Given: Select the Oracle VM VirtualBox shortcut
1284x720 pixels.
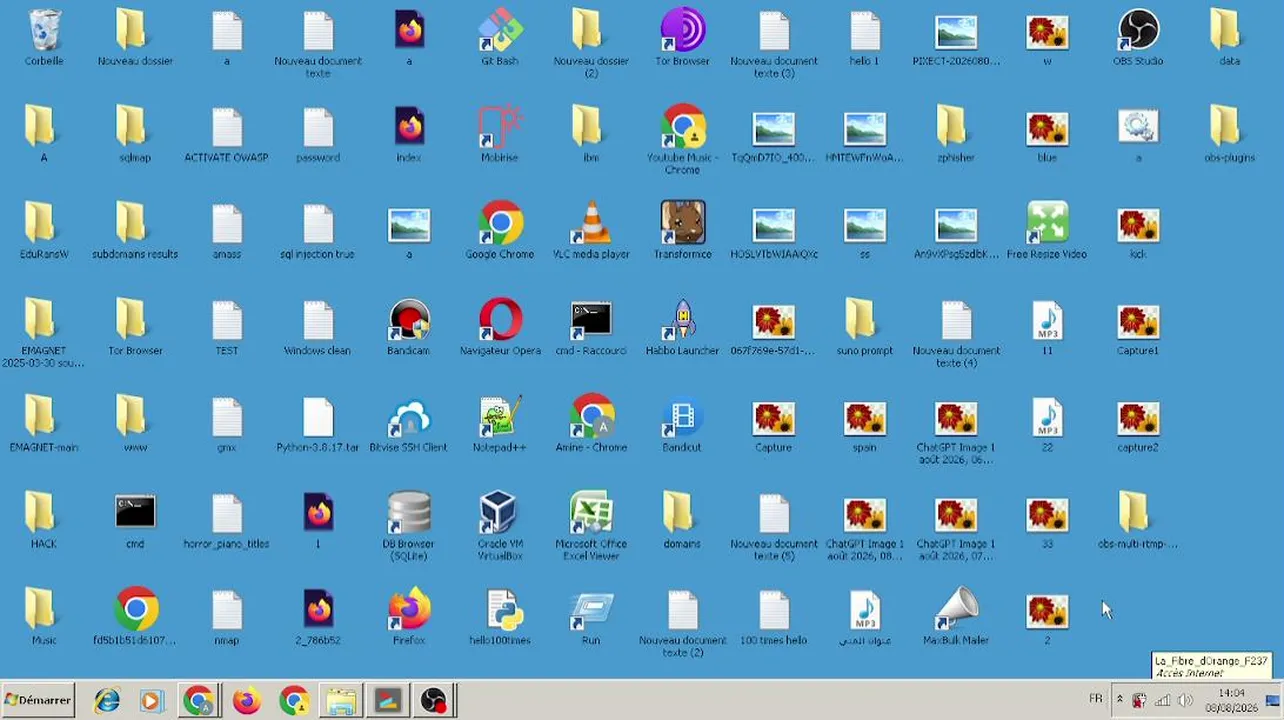Looking at the screenshot, I should click(500, 526).
